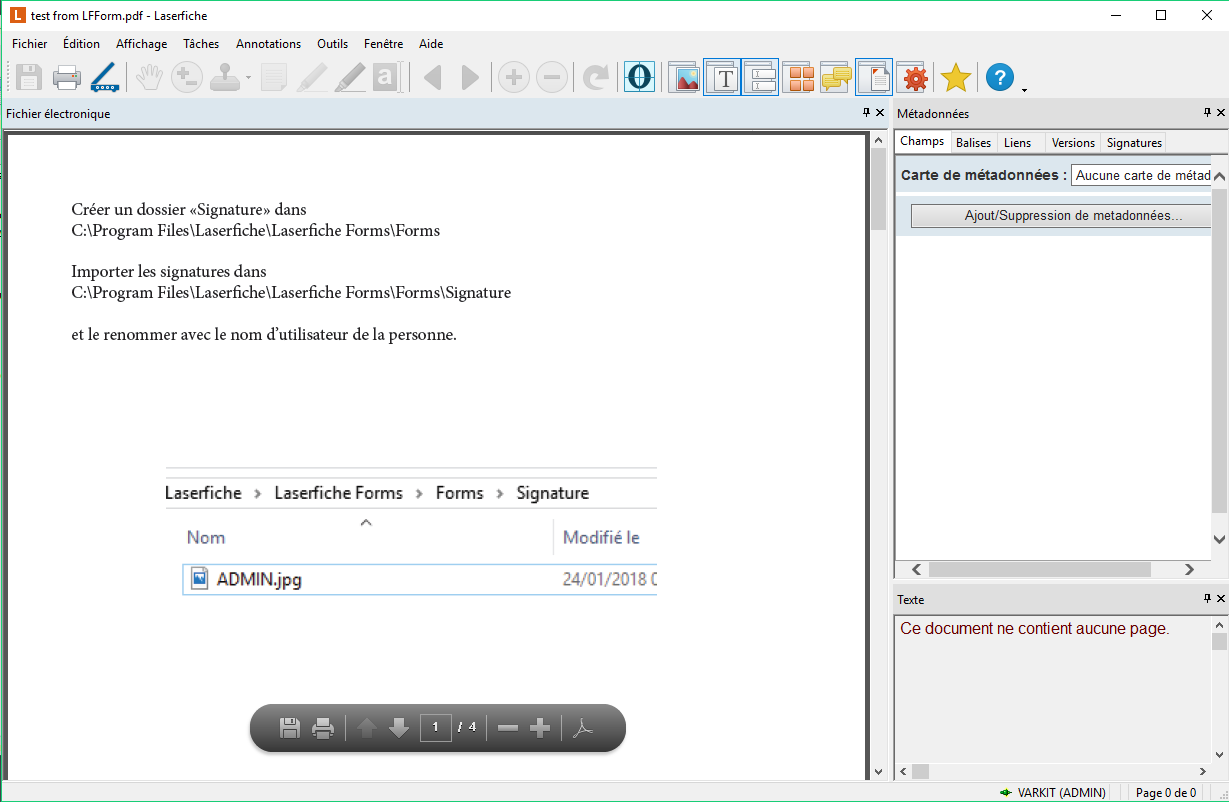Click the Scan icon in the toolbar

pos(105,77)
